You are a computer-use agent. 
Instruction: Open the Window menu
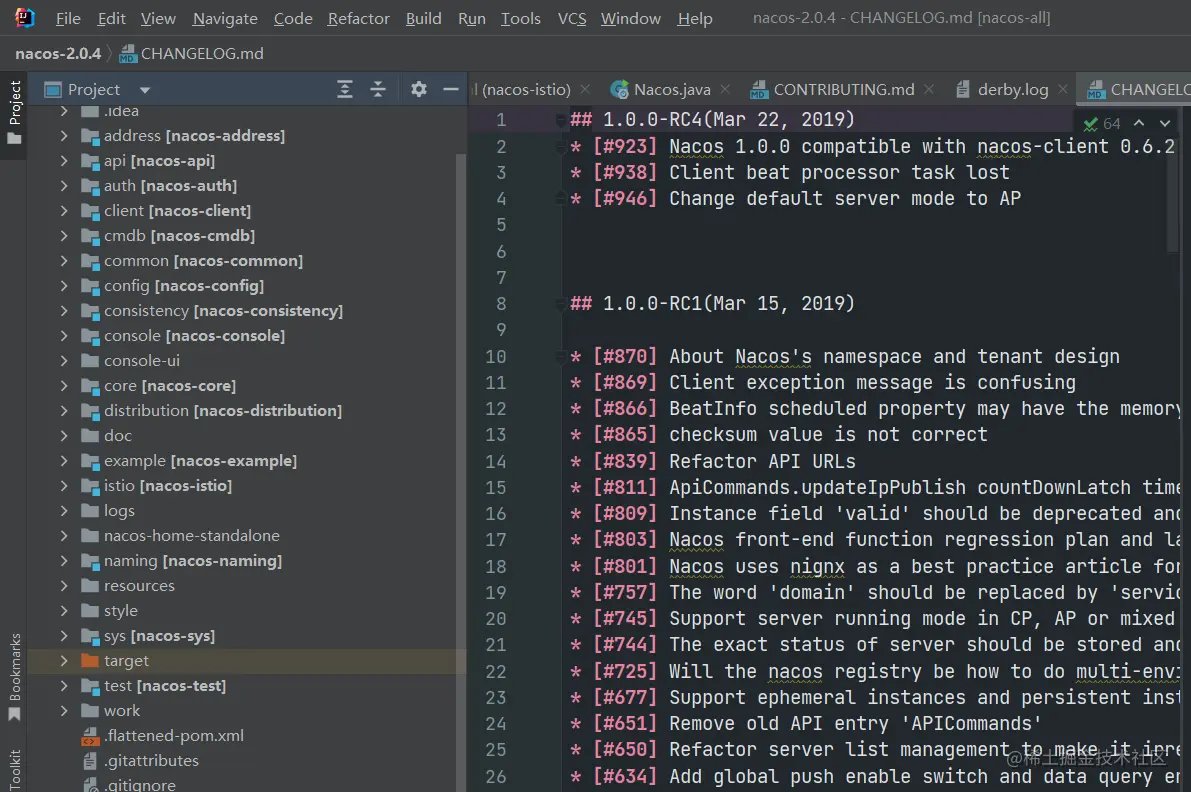point(630,18)
